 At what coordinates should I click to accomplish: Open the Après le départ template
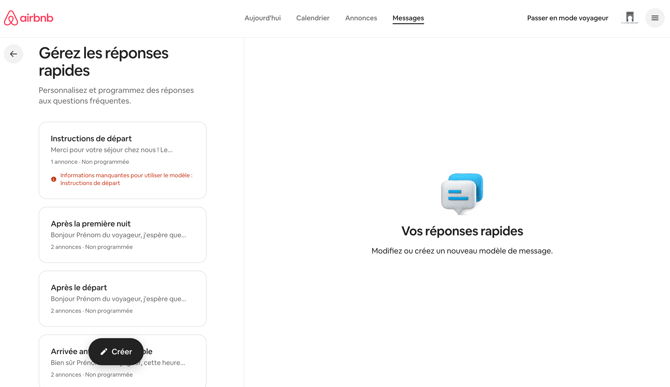point(123,299)
